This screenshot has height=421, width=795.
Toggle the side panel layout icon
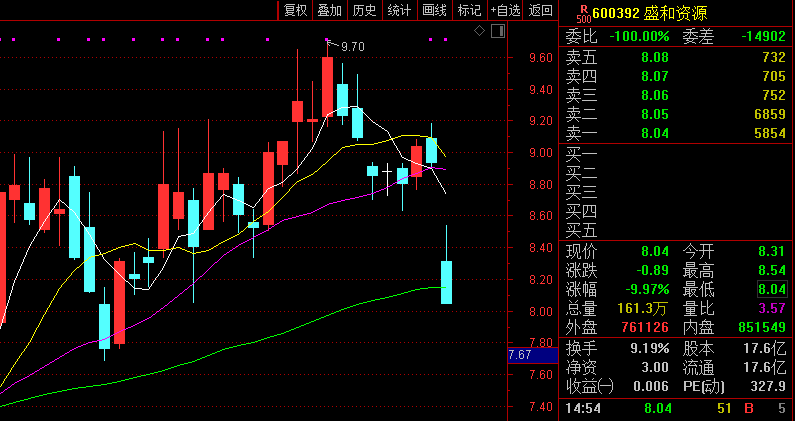(x=498, y=31)
